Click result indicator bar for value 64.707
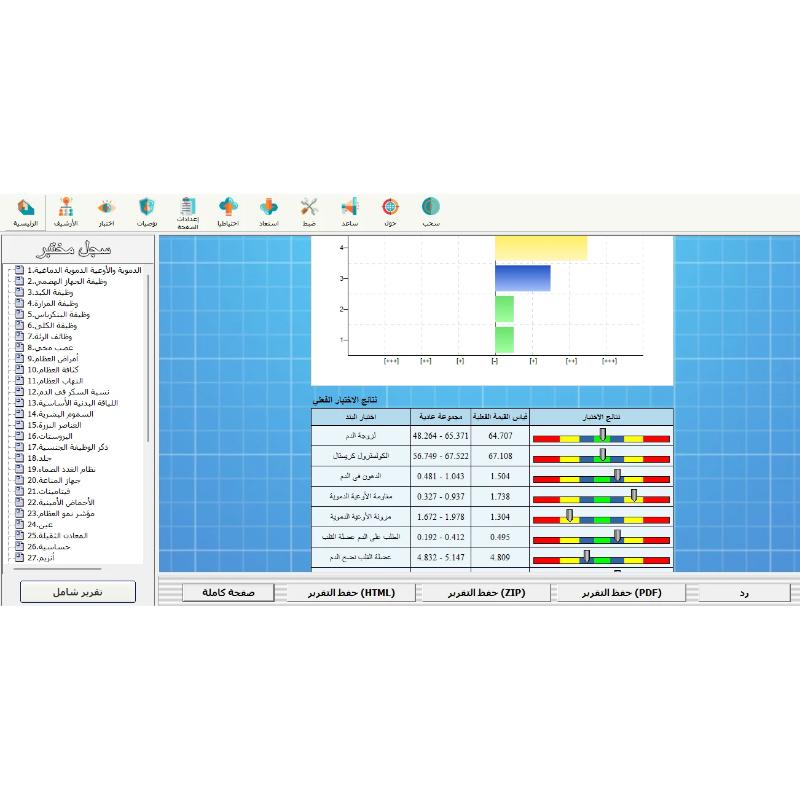This screenshot has height=800, width=800. click(x=602, y=437)
